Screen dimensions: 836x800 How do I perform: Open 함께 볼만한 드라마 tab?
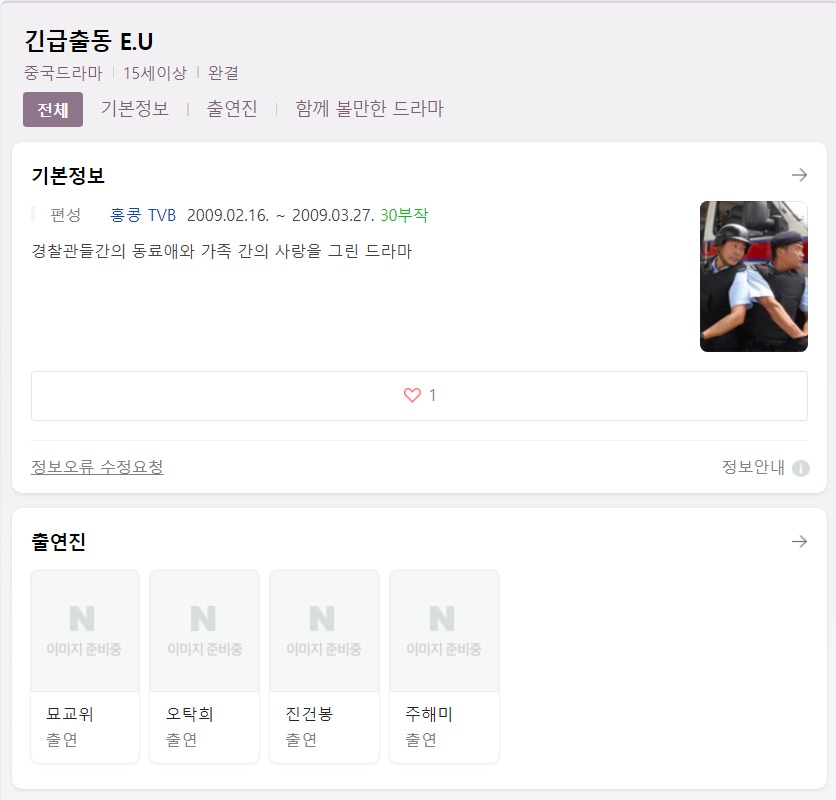click(369, 108)
